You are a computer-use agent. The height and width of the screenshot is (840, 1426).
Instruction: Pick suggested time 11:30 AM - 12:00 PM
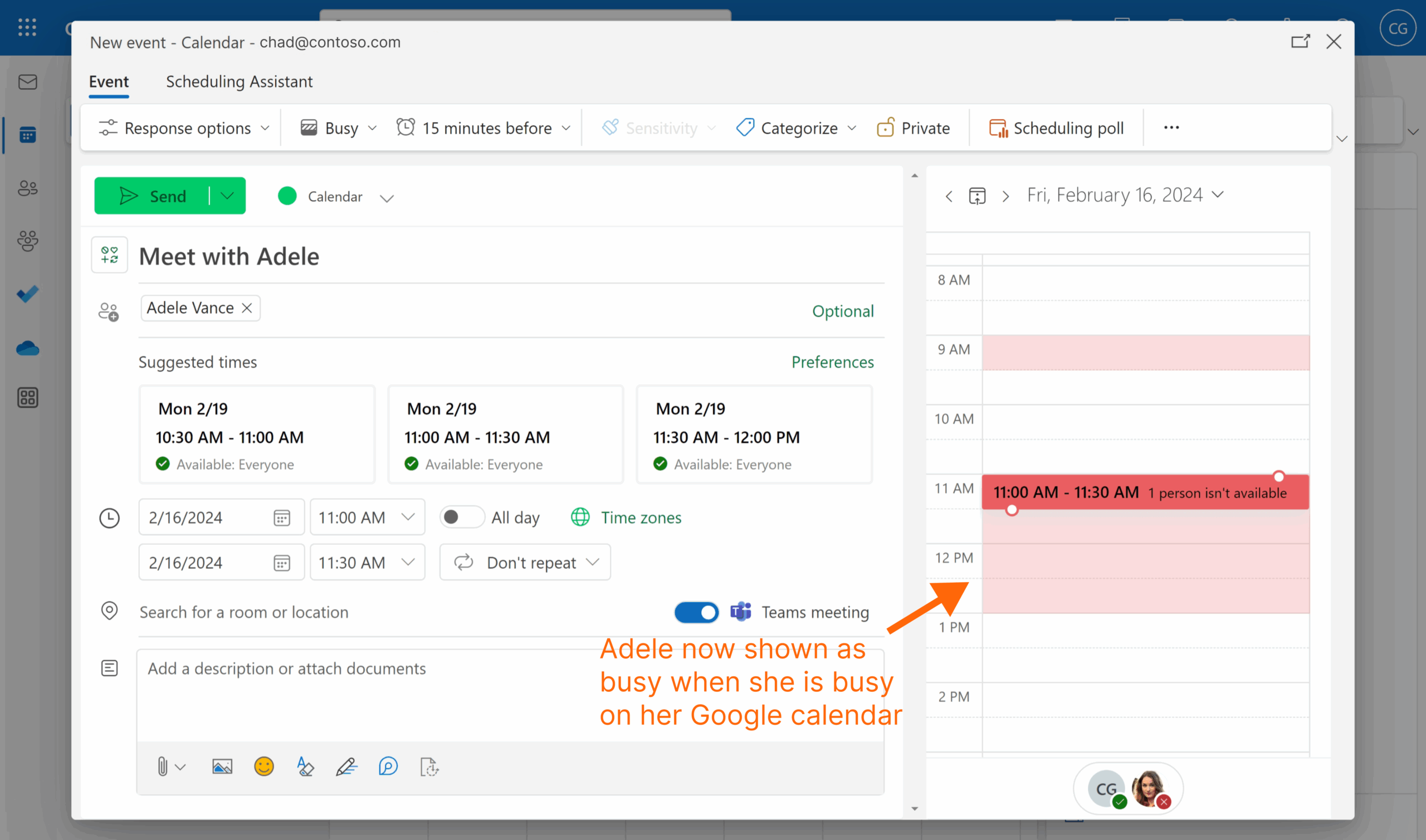(754, 434)
